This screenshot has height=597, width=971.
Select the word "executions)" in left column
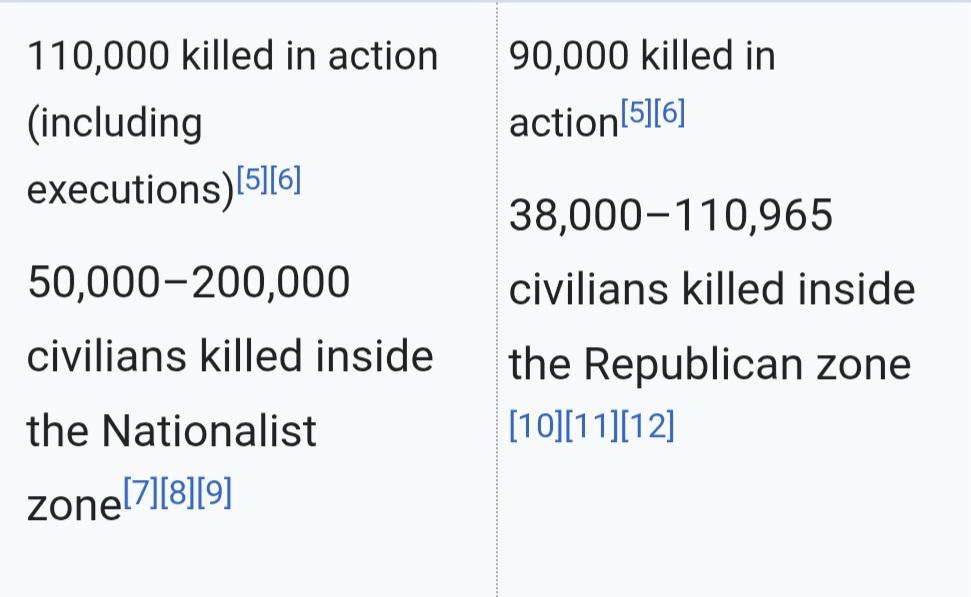[x=130, y=190]
